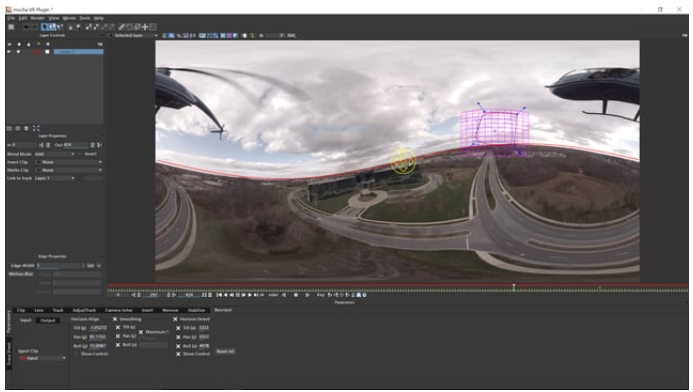Click the Reset All button

click(225, 351)
